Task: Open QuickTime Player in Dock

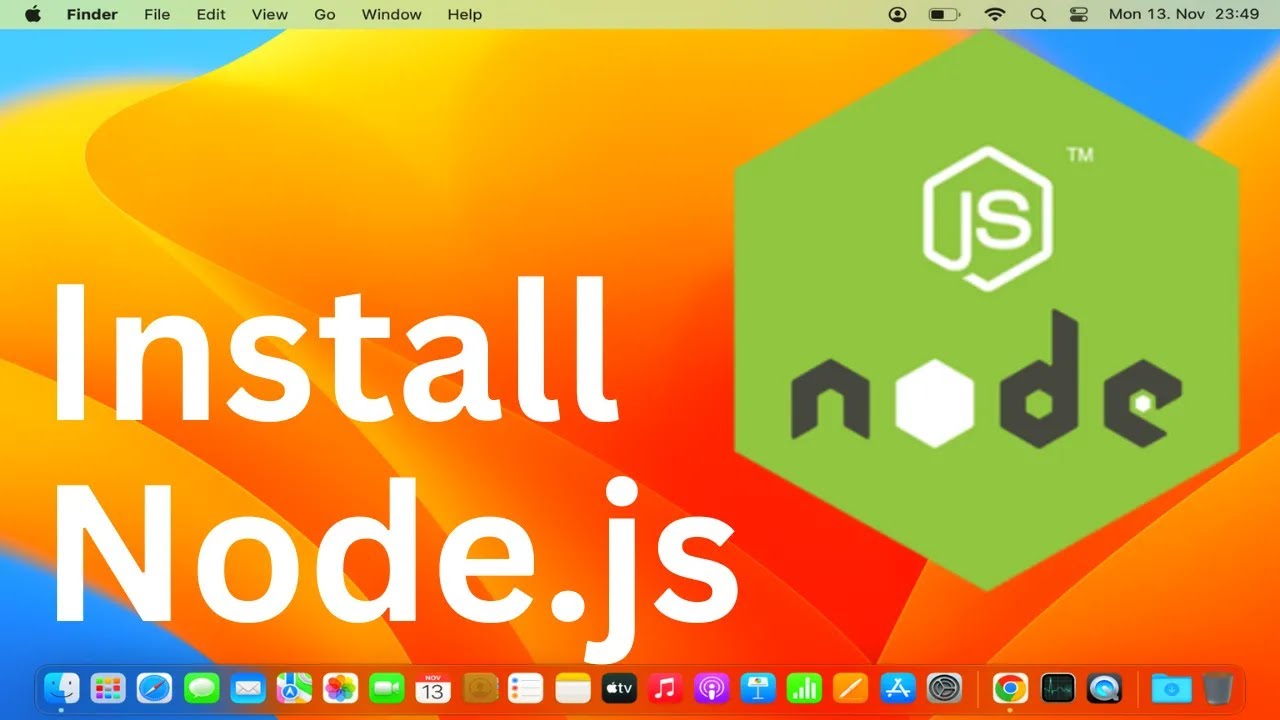Action: [1104, 688]
